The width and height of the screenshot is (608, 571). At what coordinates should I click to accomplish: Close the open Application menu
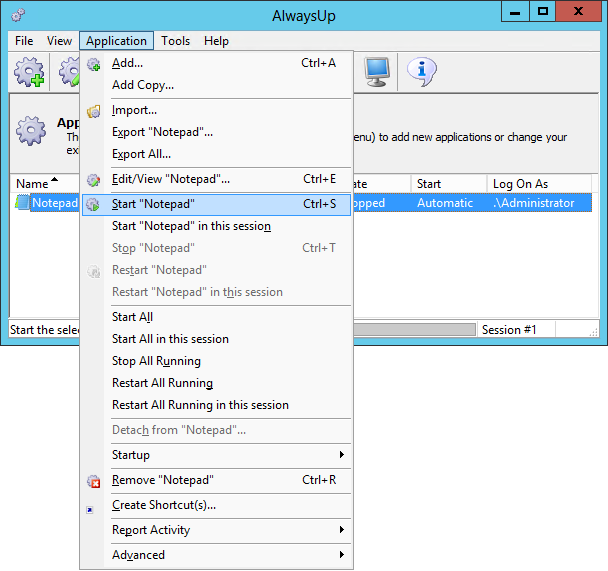pos(116,41)
